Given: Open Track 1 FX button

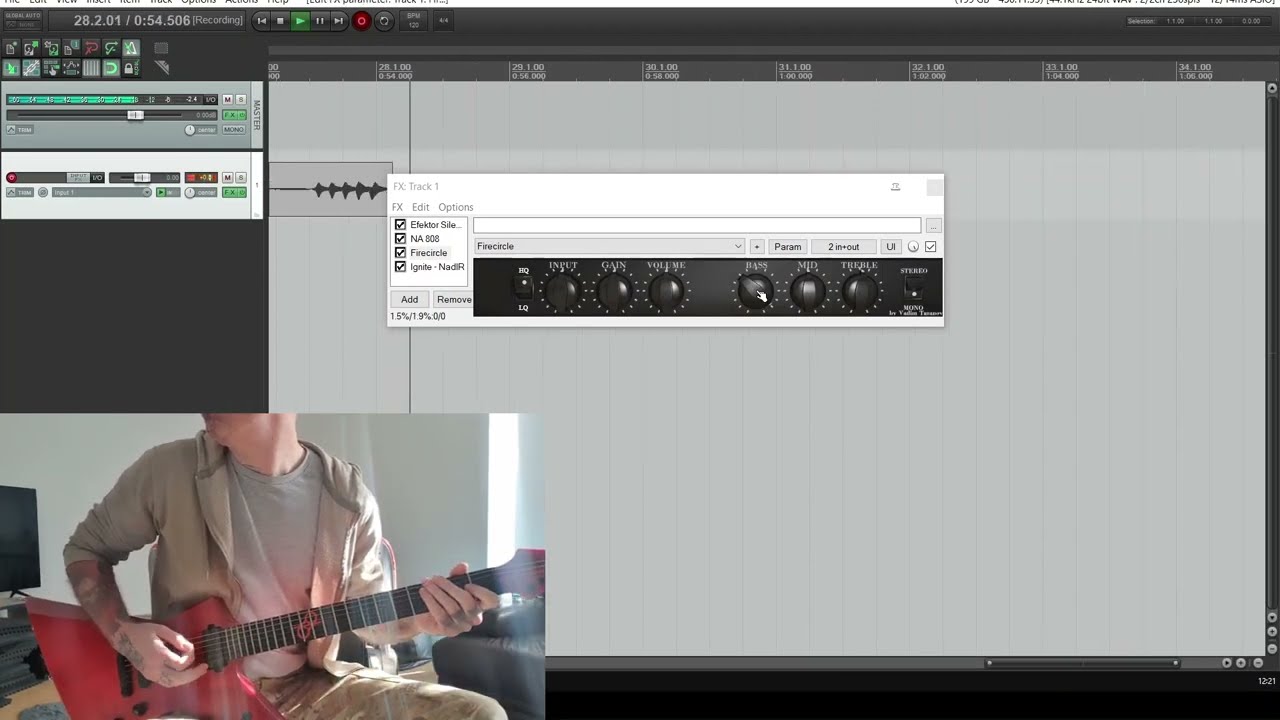Looking at the screenshot, I should (x=230, y=192).
